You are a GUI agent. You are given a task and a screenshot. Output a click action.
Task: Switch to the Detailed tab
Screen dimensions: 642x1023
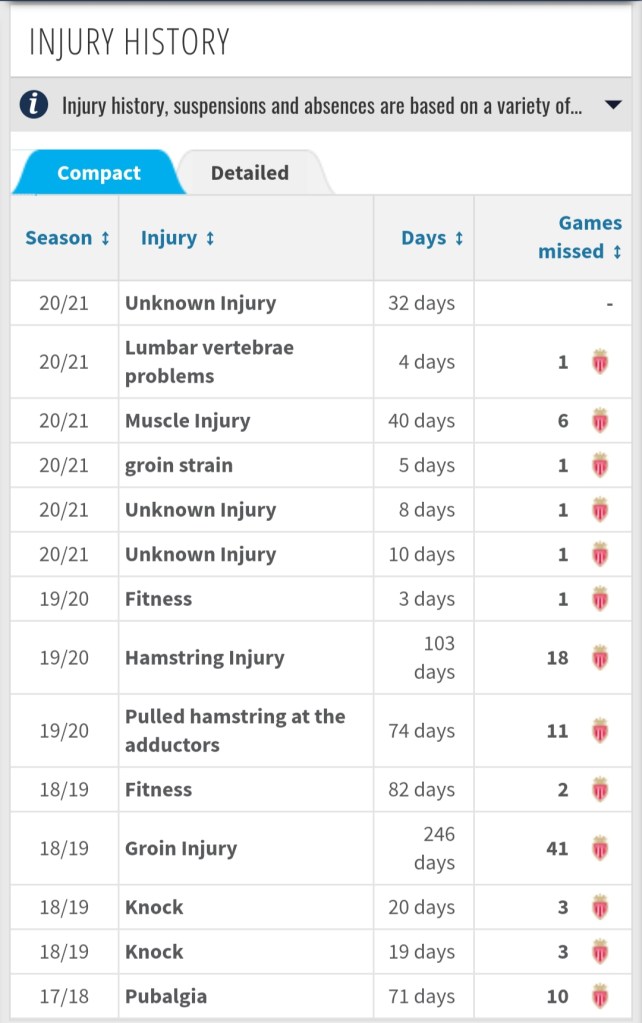coord(249,173)
